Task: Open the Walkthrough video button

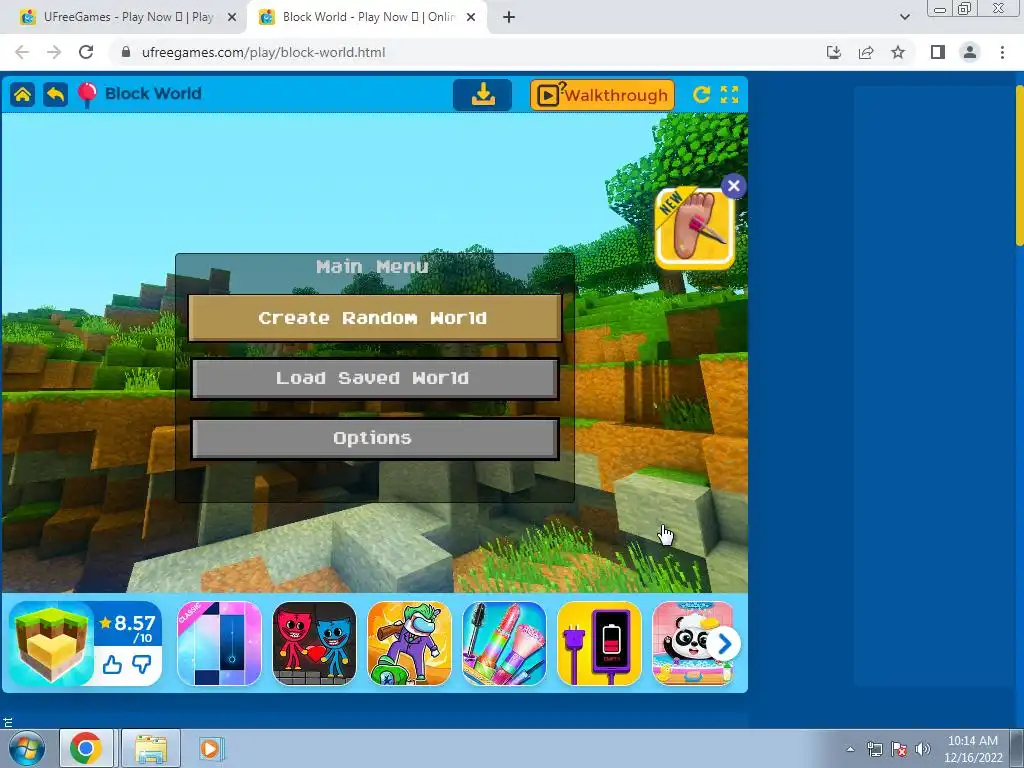Action: click(602, 95)
